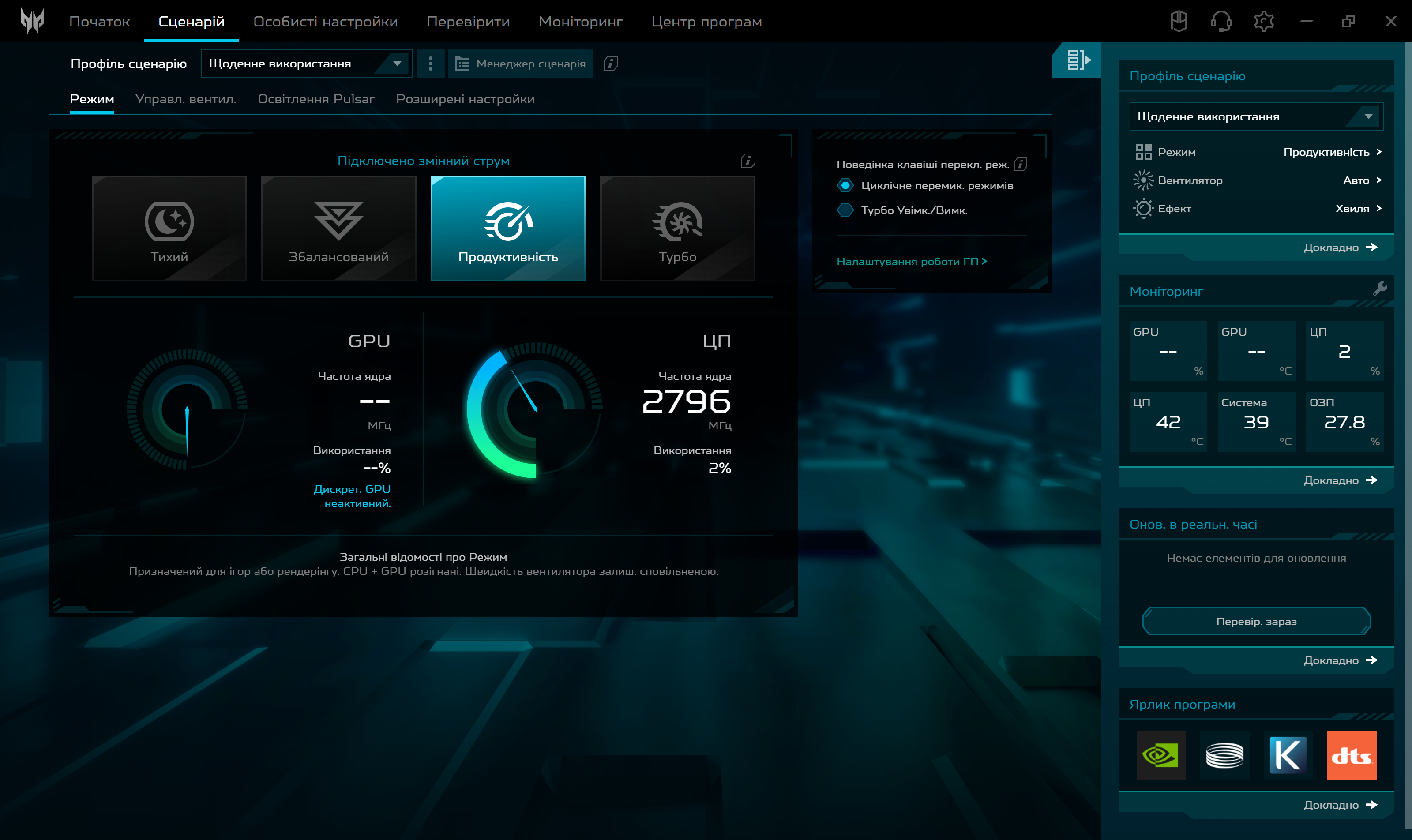
Task: Enable Циклічне перемик. режимів option
Action: point(845,185)
